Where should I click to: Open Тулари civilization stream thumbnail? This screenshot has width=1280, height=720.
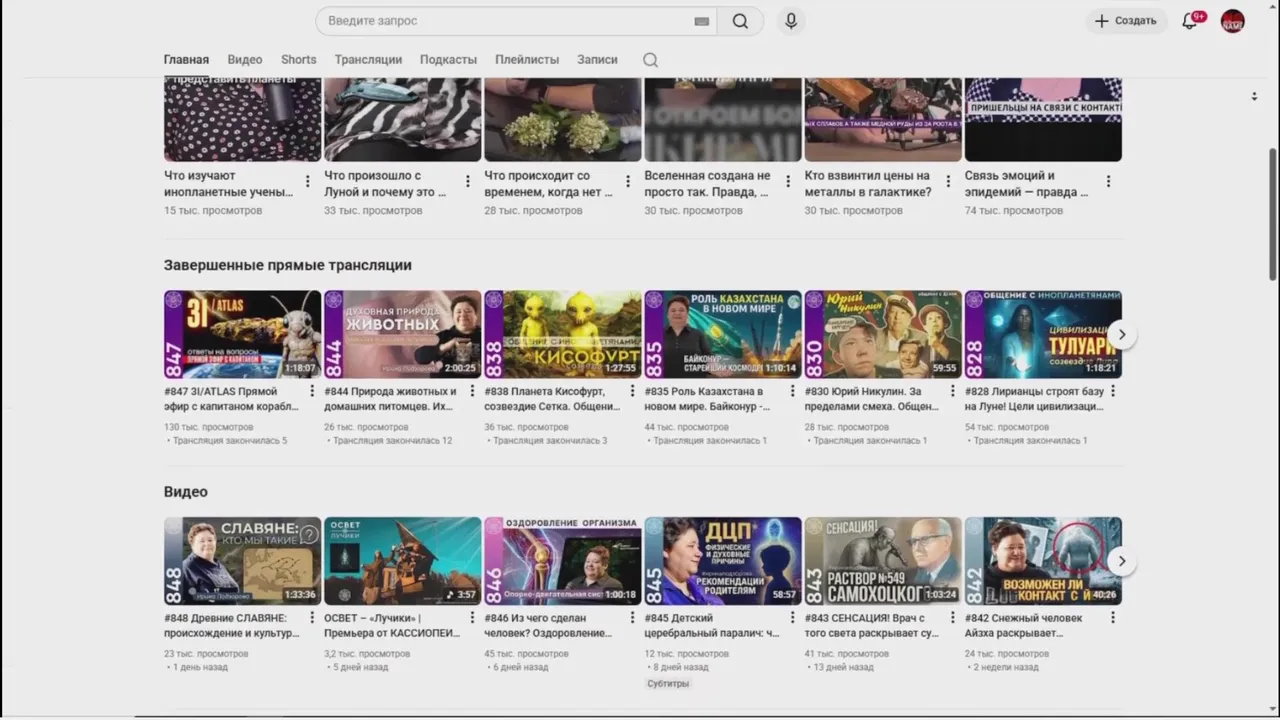click(1043, 335)
